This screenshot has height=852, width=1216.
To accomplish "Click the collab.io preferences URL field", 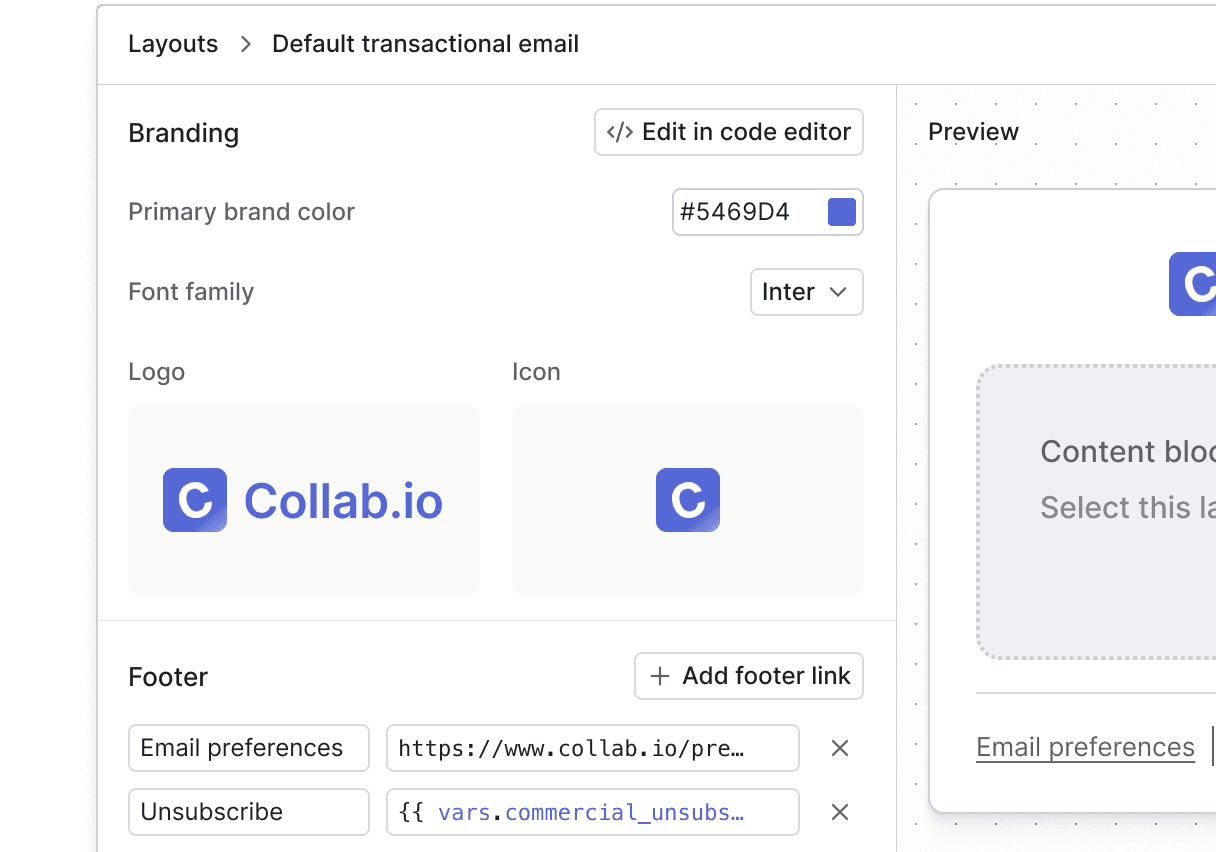I will click(592, 748).
